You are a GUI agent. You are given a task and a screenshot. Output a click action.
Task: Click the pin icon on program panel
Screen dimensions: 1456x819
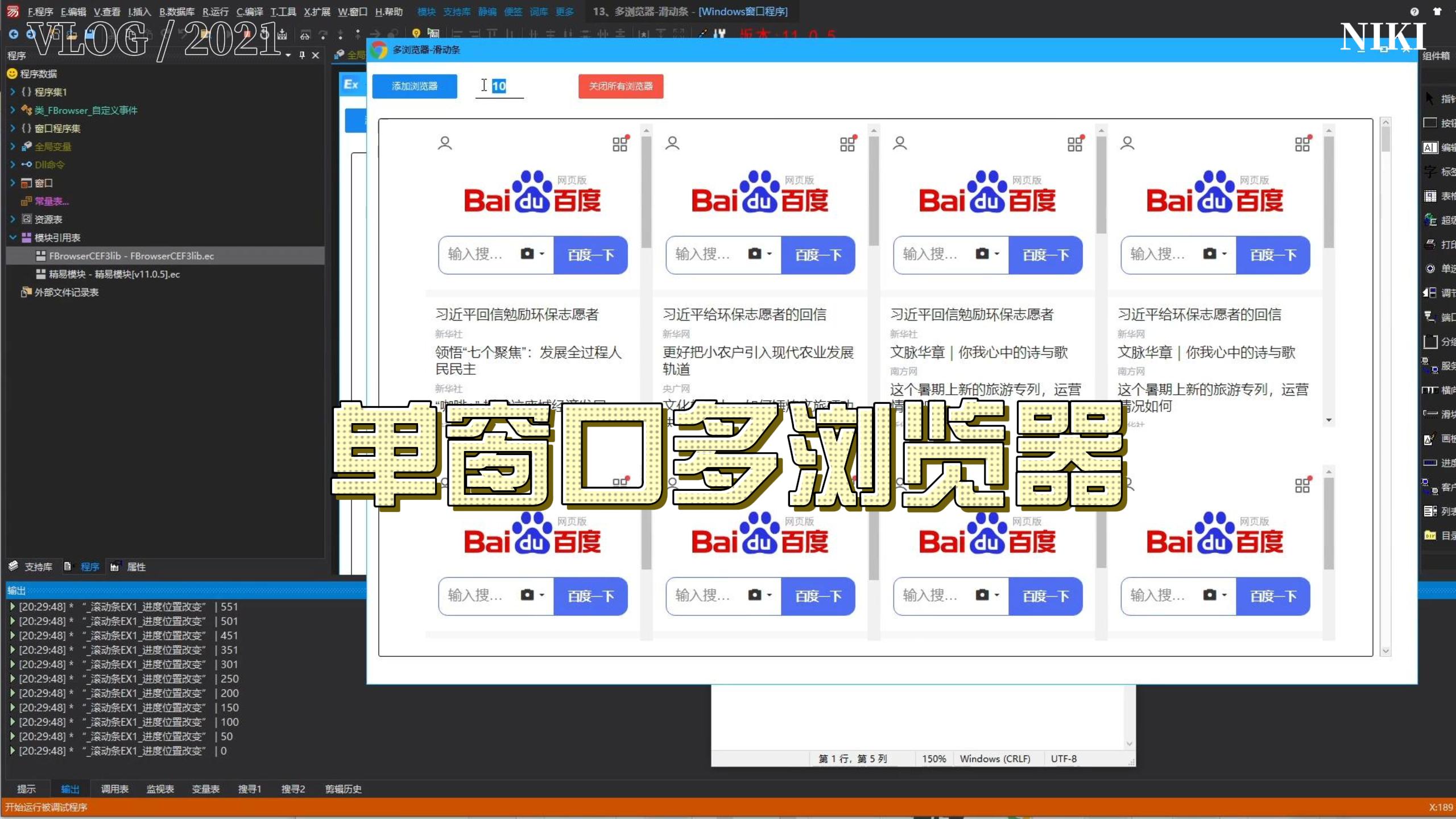click(x=302, y=55)
